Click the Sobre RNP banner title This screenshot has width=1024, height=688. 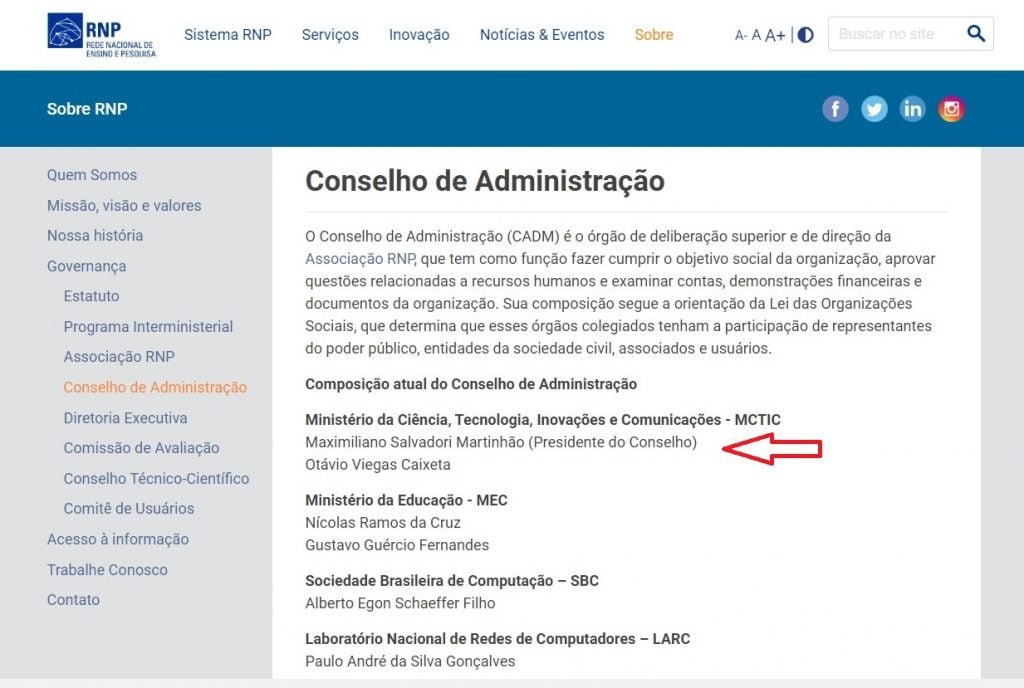(87, 109)
